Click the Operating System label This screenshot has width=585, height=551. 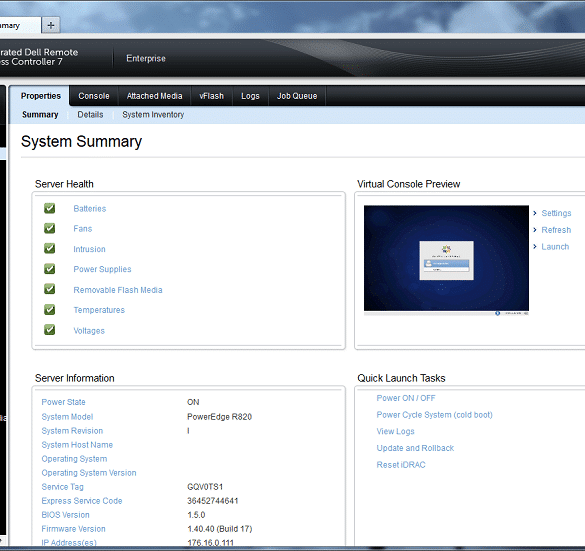pos(74,459)
